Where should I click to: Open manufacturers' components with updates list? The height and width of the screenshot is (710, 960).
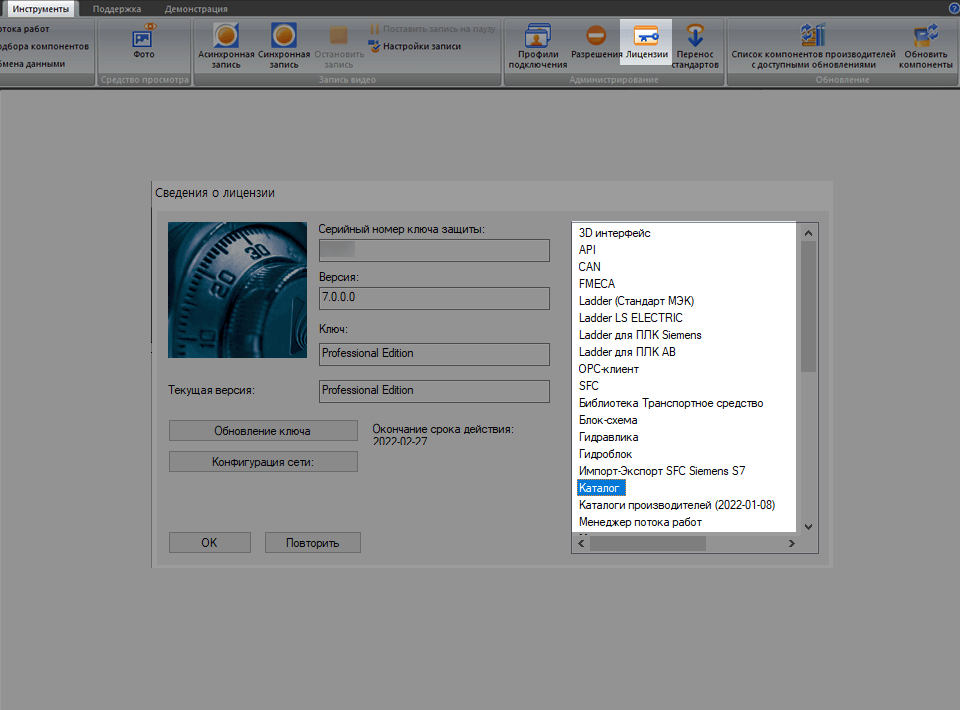[812, 37]
